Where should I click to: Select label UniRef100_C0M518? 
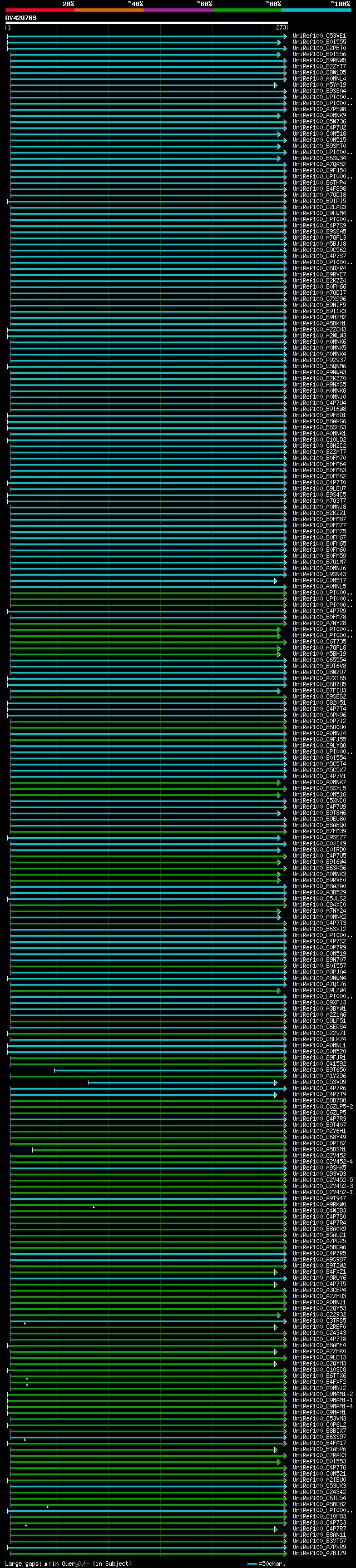pos(319,134)
